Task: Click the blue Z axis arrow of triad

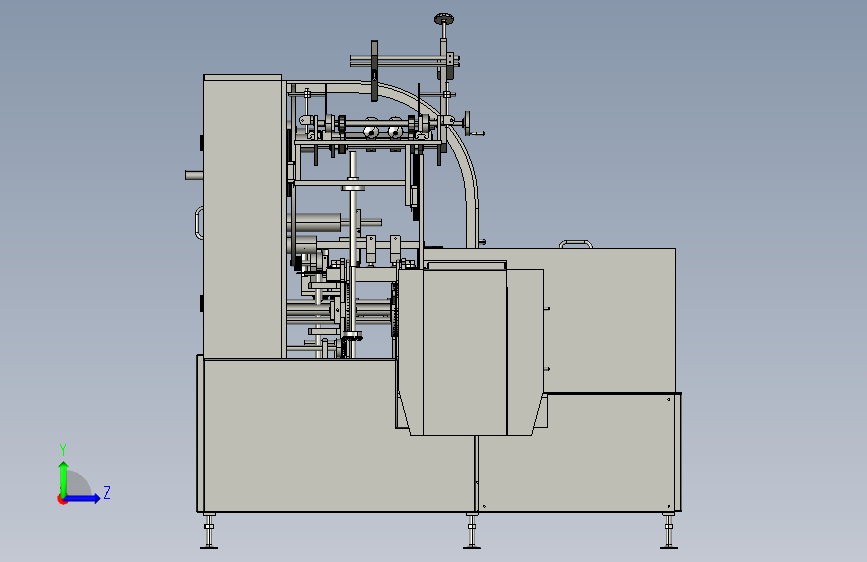Action: 83,498
